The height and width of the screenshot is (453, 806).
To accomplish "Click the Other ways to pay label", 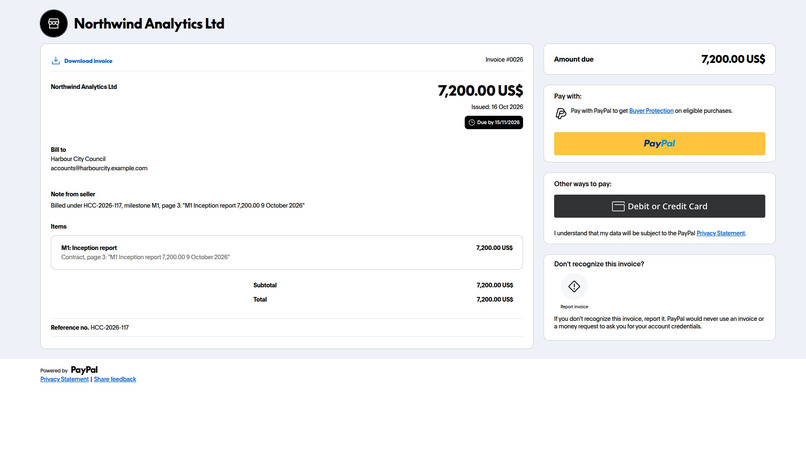I will 582,184.
